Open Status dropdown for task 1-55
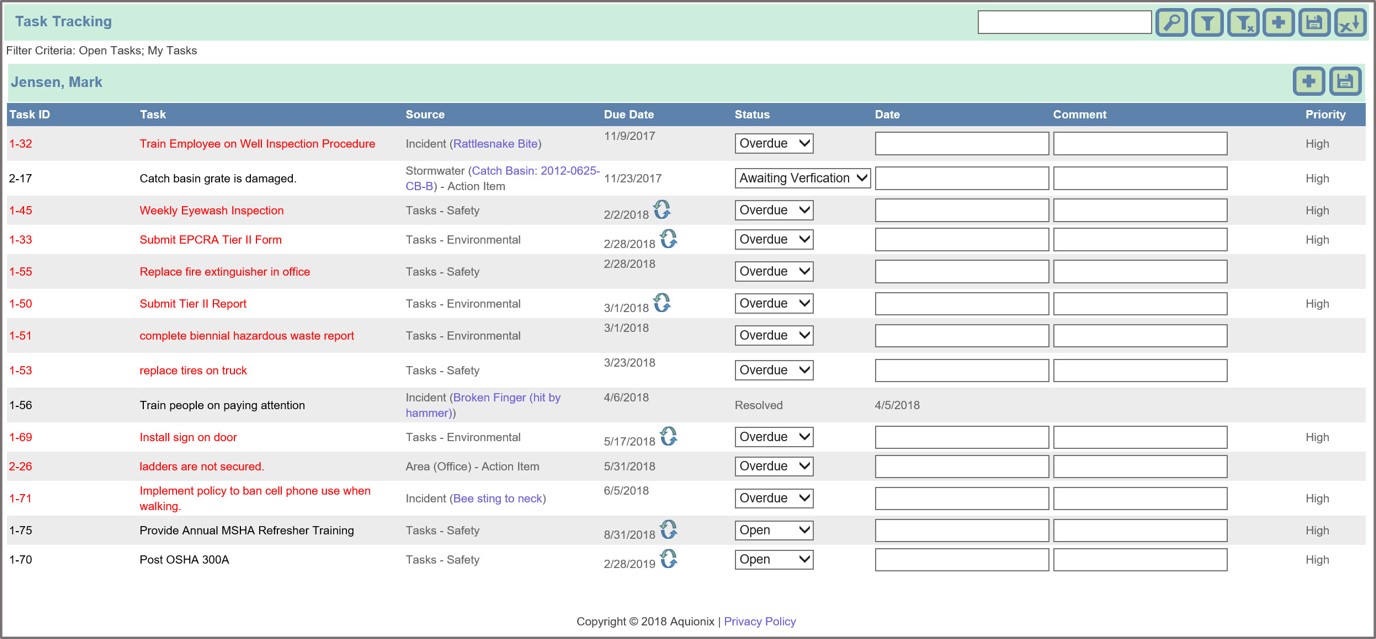This screenshot has height=639, width=1376. pyautogui.click(x=774, y=271)
